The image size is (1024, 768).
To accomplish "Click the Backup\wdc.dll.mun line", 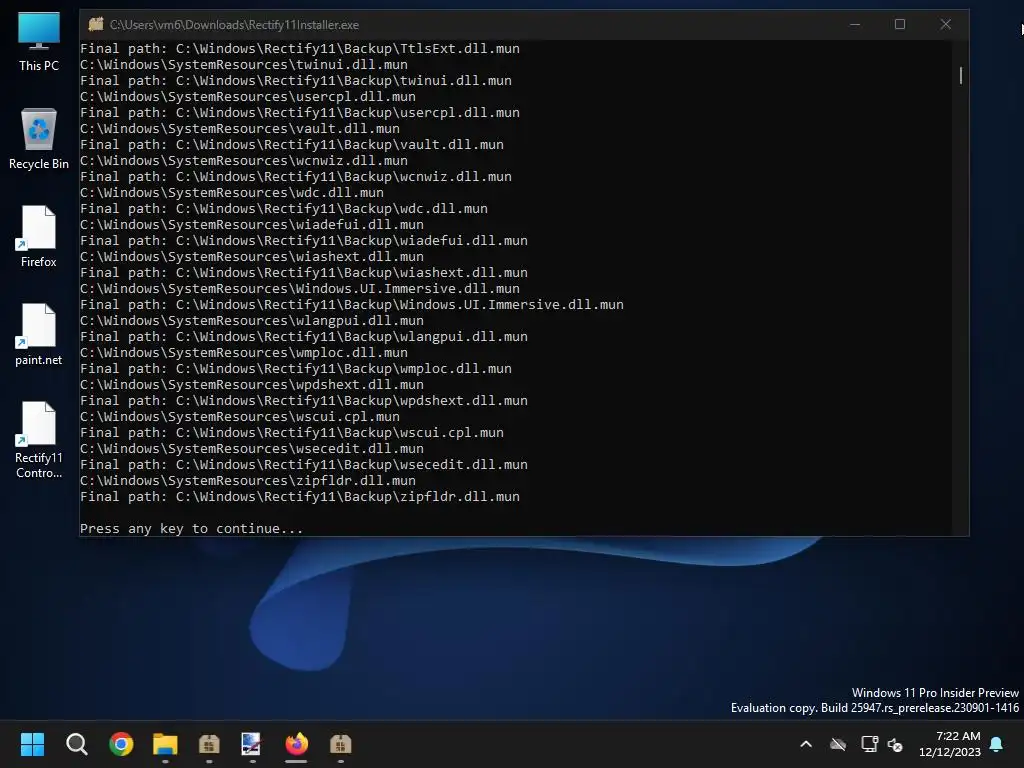I will (x=283, y=208).
